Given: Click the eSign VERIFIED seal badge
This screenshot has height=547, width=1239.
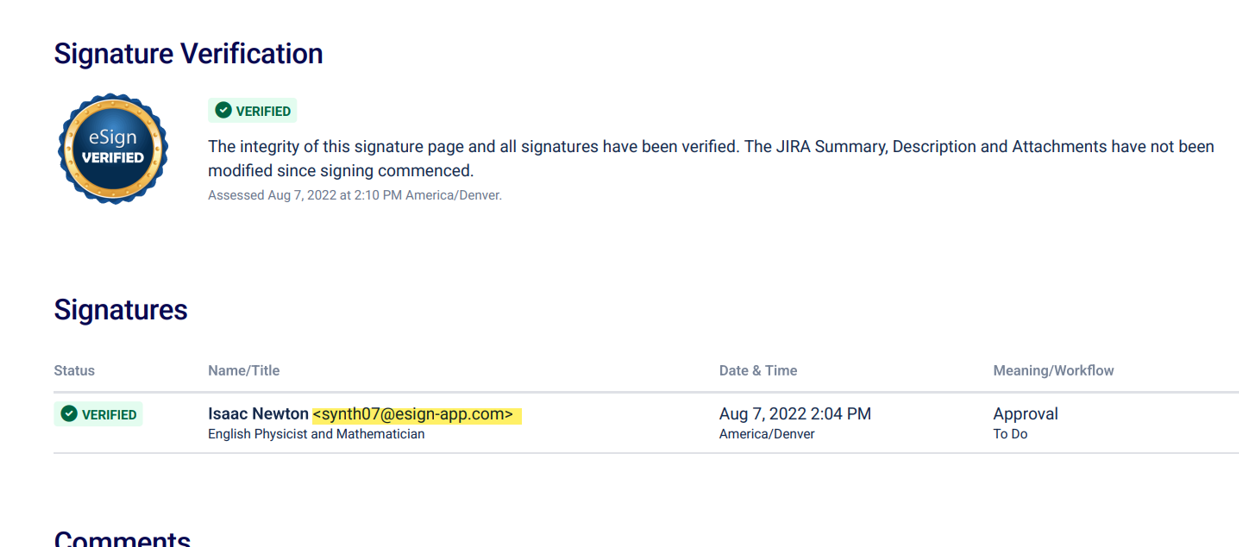Looking at the screenshot, I should click(113, 148).
